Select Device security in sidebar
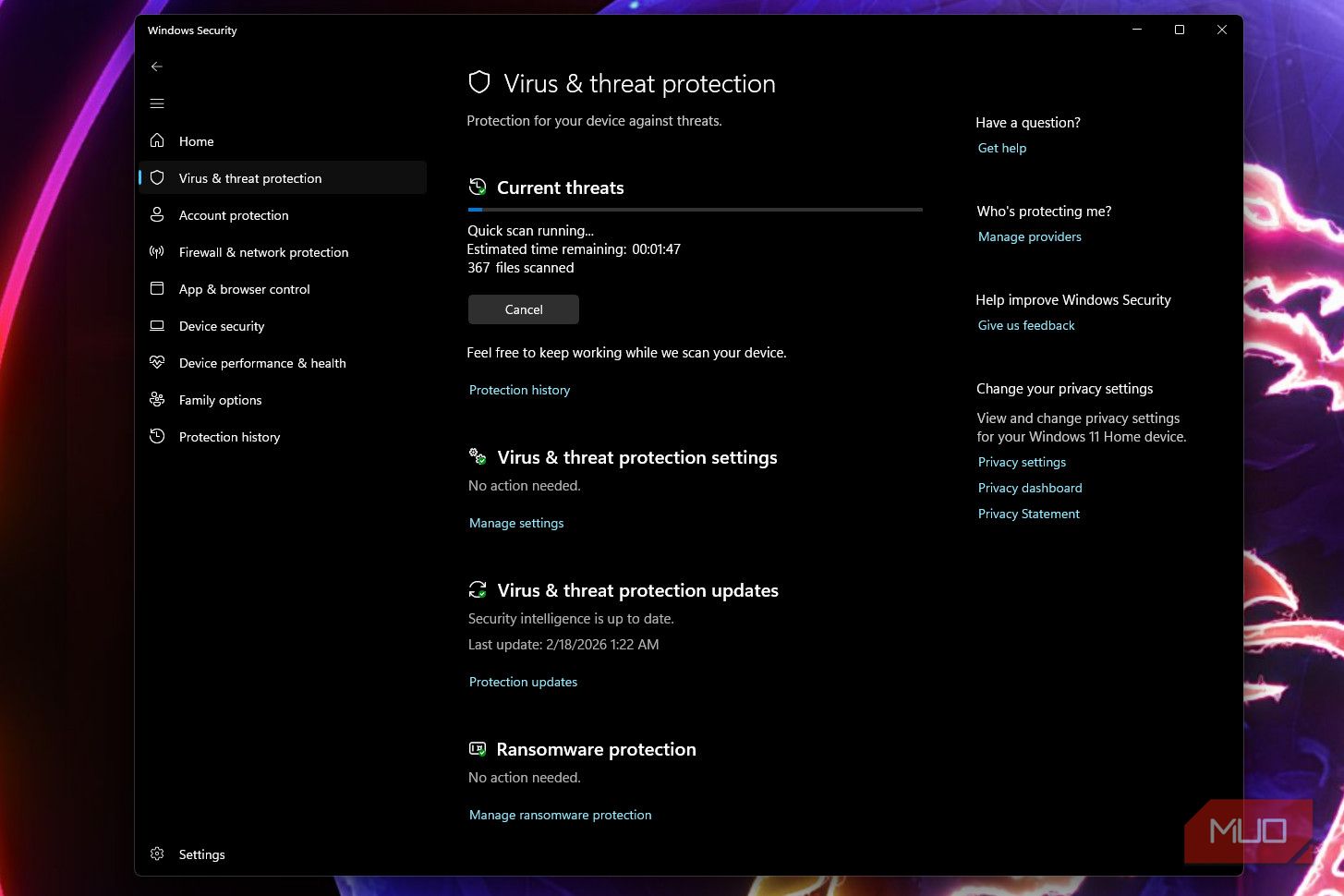This screenshot has height=896, width=1344. [283, 325]
